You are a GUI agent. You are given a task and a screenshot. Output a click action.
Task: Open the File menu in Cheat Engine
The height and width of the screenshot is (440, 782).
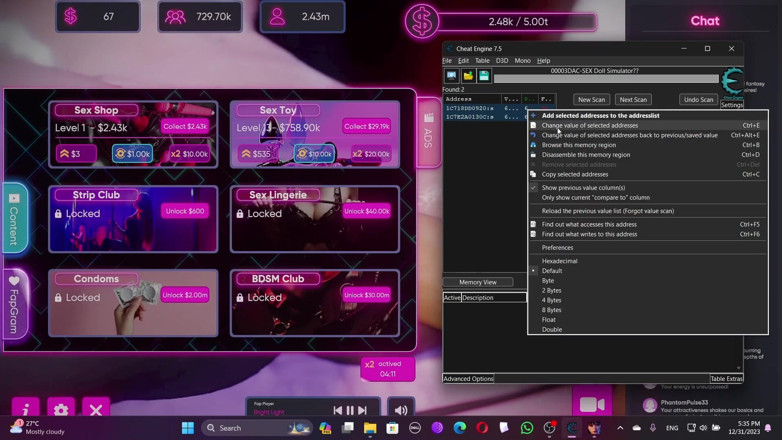(x=447, y=61)
